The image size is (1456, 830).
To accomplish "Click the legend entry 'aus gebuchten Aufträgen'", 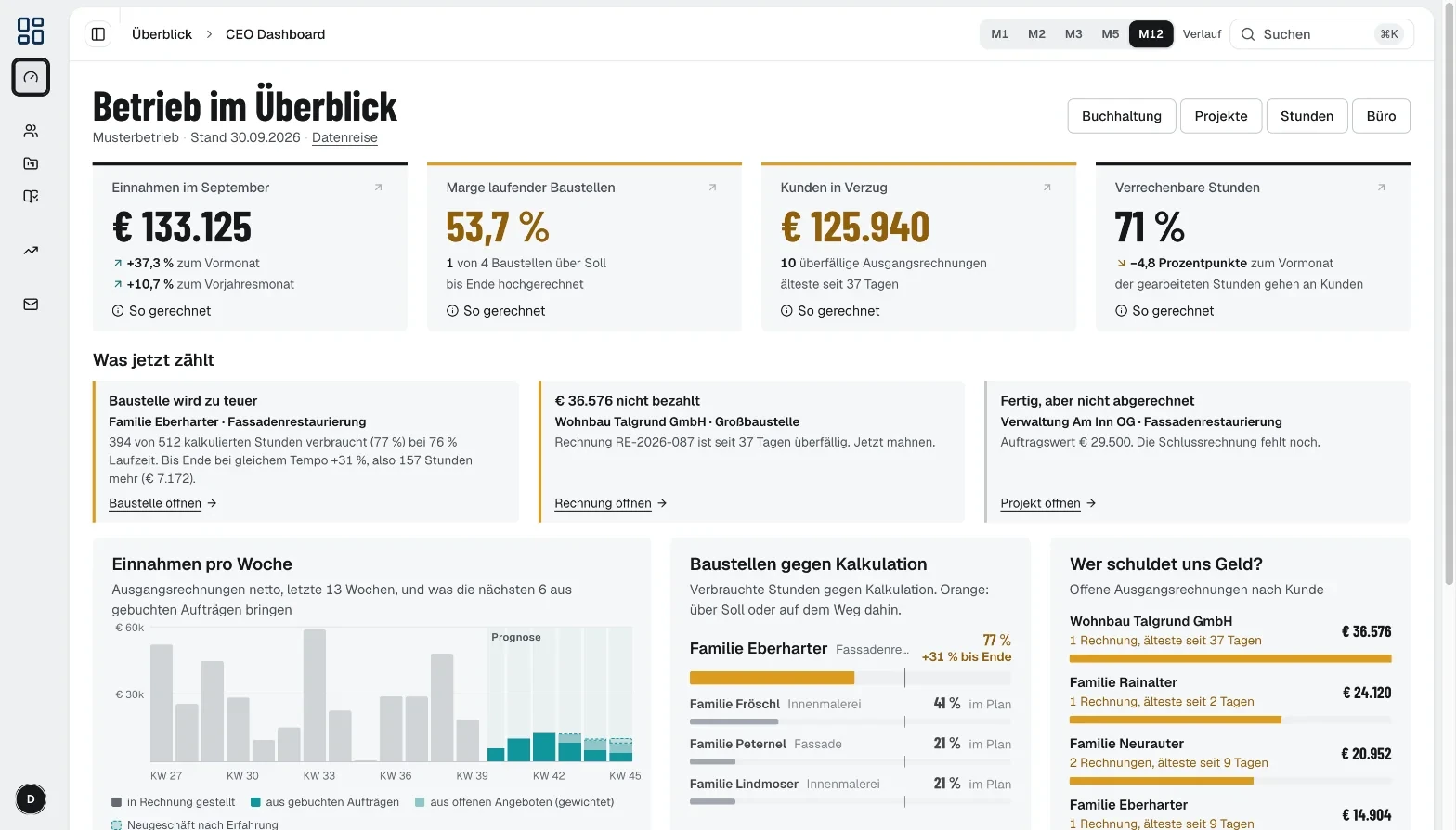I will click(325, 802).
